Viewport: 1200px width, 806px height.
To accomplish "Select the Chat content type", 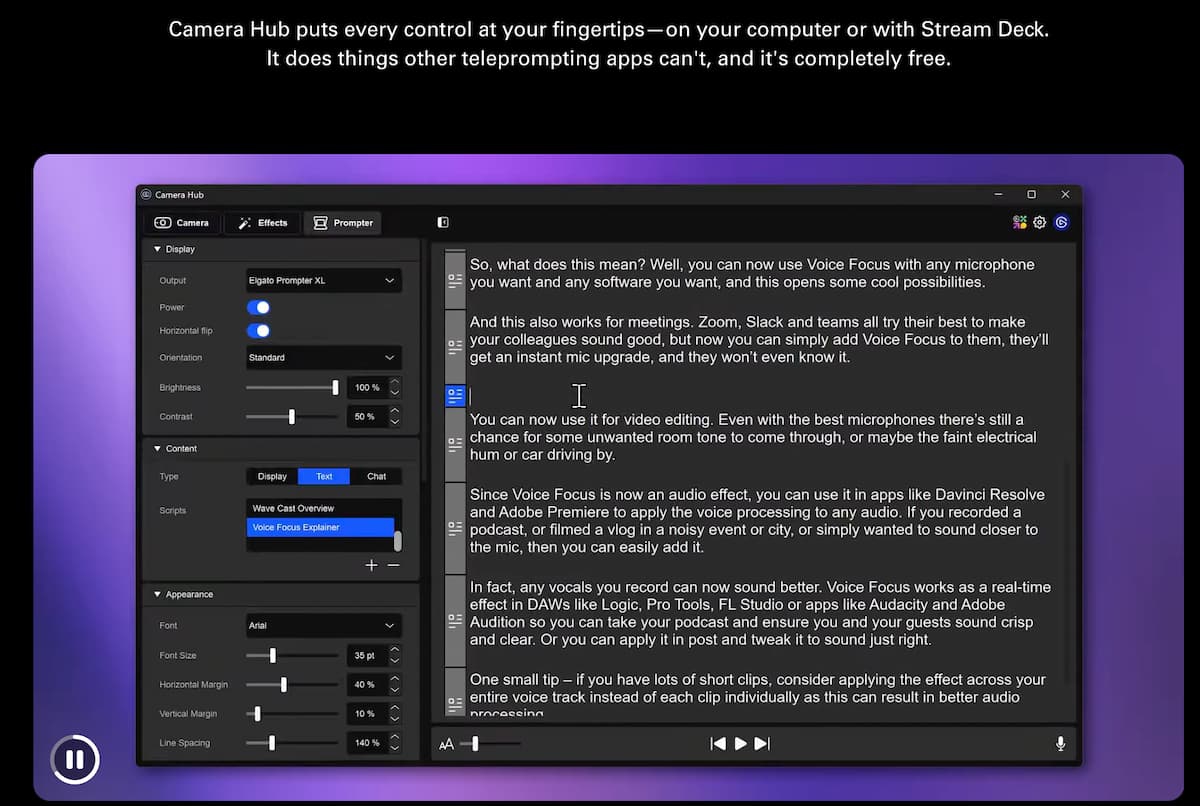I will point(376,477).
